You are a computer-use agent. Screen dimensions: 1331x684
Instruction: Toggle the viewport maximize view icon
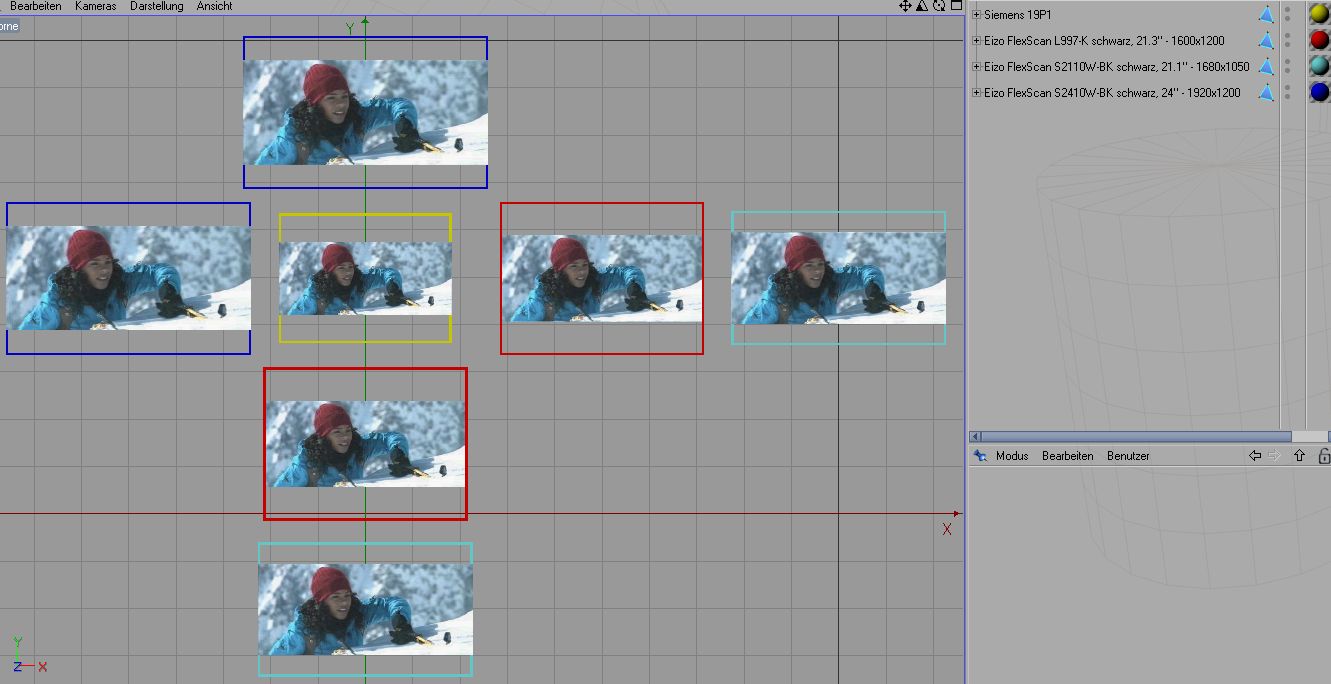(956, 6)
